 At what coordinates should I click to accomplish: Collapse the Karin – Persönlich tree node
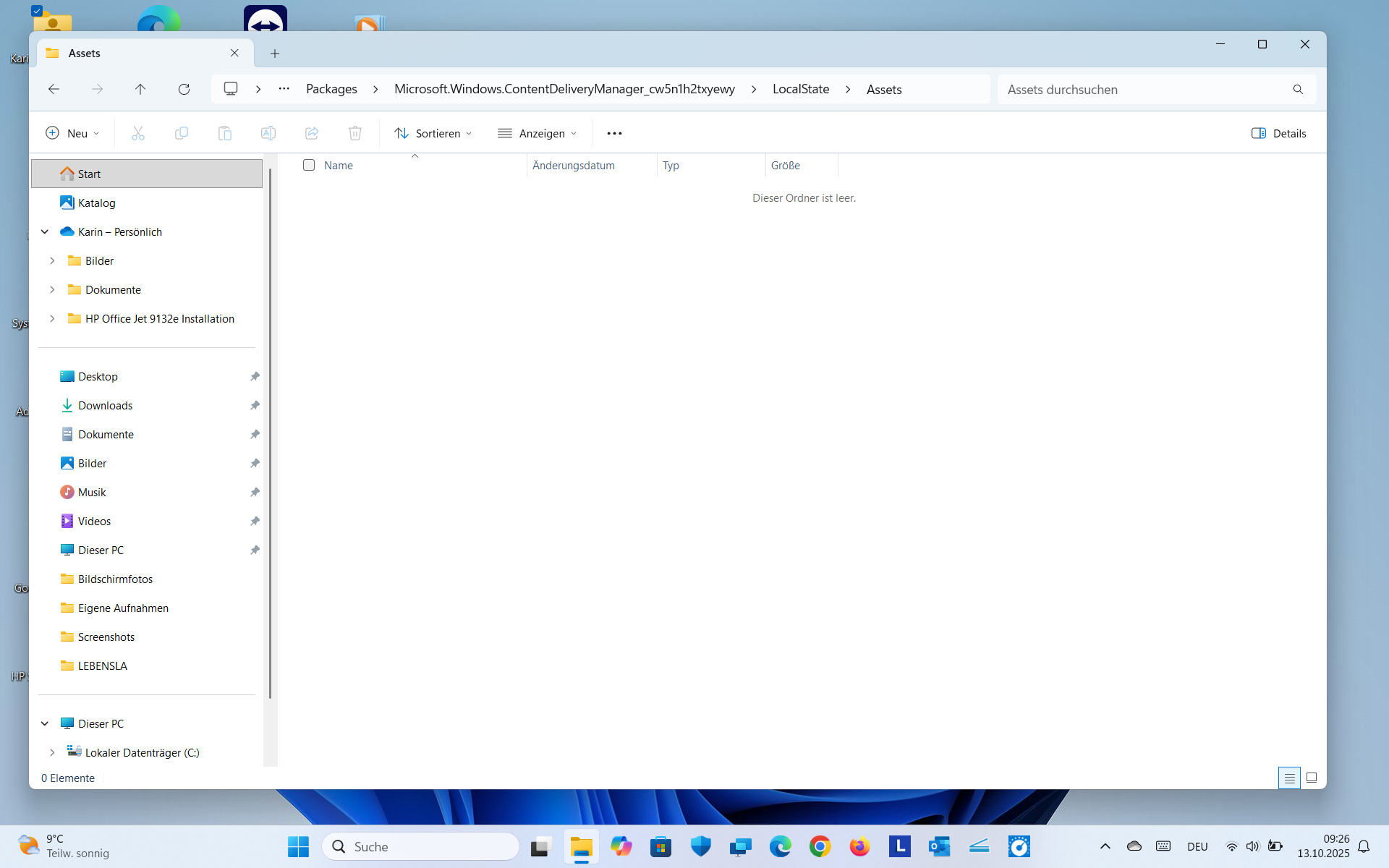click(45, 231)
